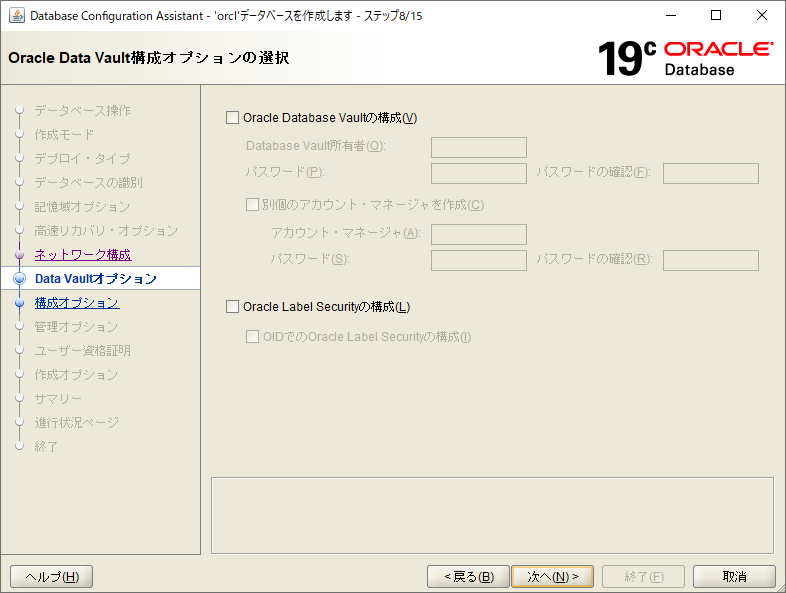
Task: Click the Data Vaultオプション step bullet icon
Action: pos(20,279)
